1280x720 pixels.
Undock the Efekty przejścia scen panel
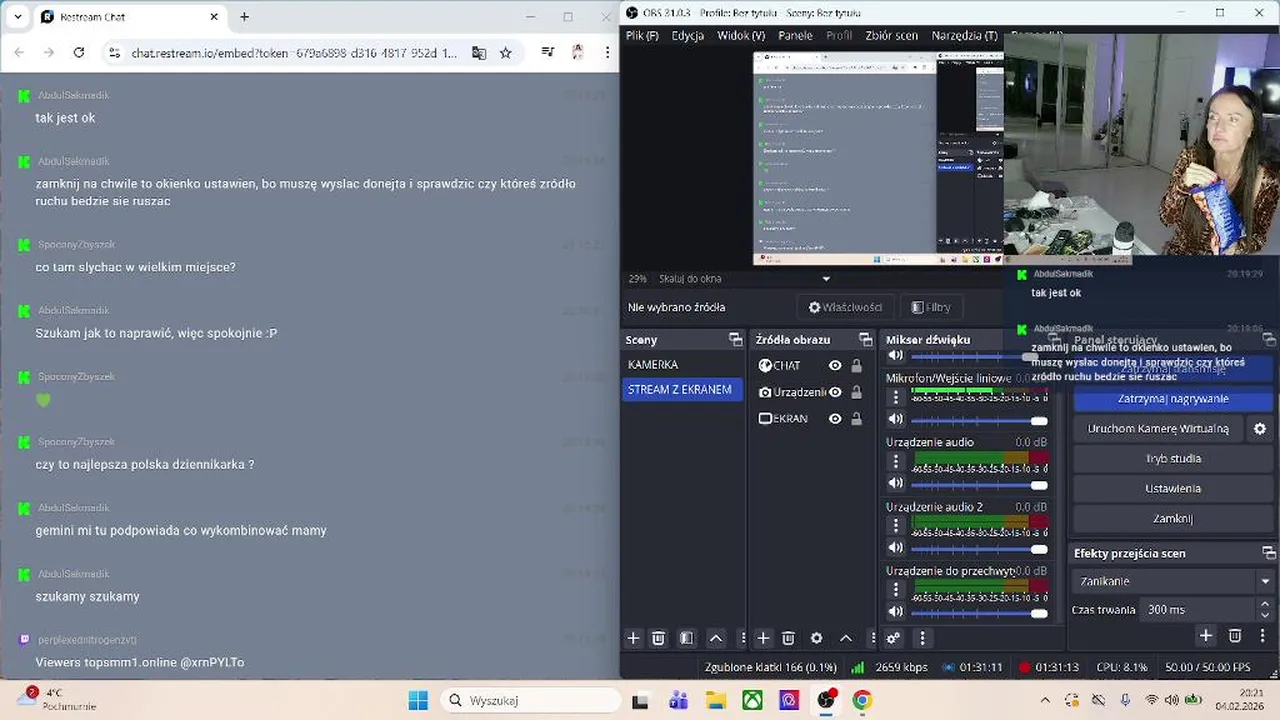pyautogui.click(x=1268, y=553)
